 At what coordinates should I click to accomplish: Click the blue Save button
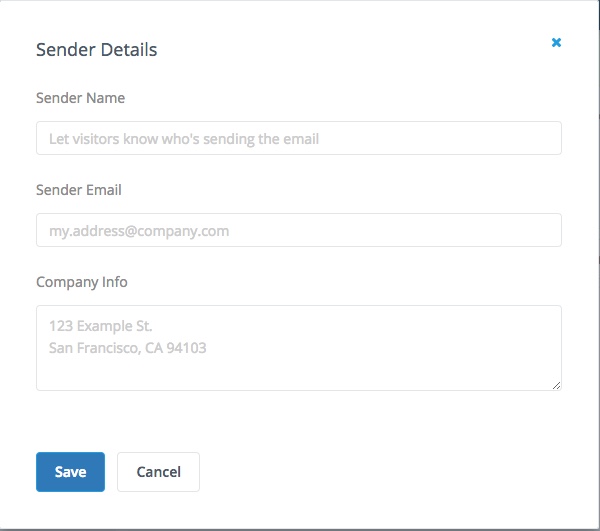[70, 472]
